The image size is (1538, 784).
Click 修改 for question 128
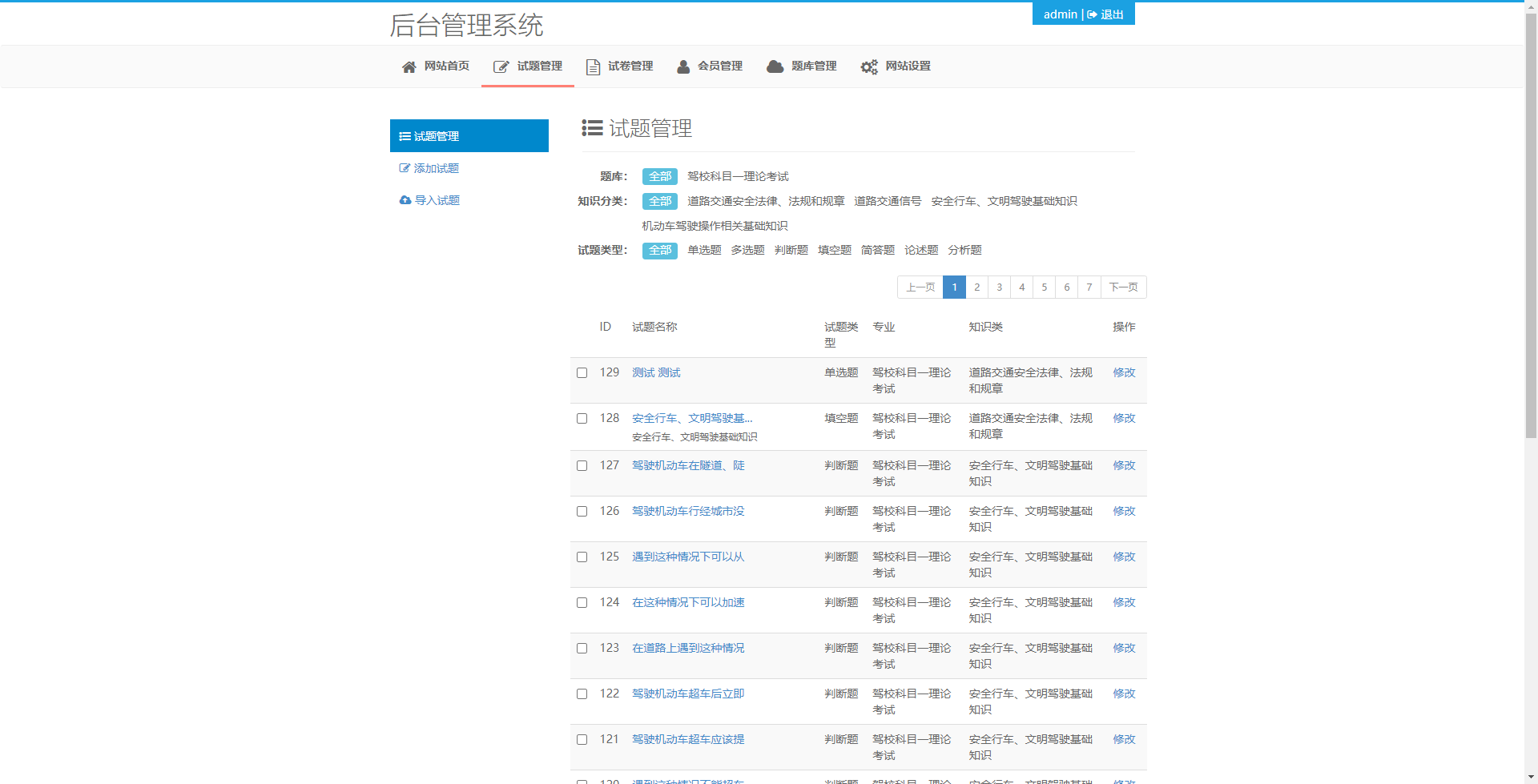tap(1124, 418)
